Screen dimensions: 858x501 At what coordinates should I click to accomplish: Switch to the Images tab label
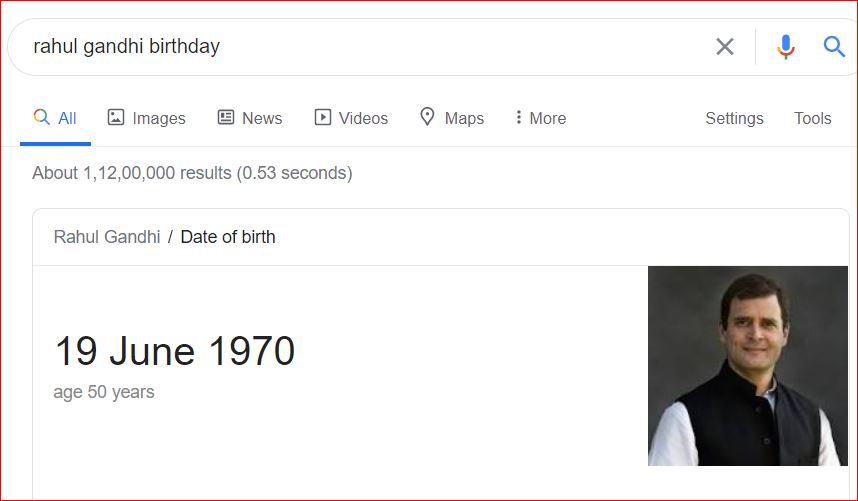[x=159, y=118]
